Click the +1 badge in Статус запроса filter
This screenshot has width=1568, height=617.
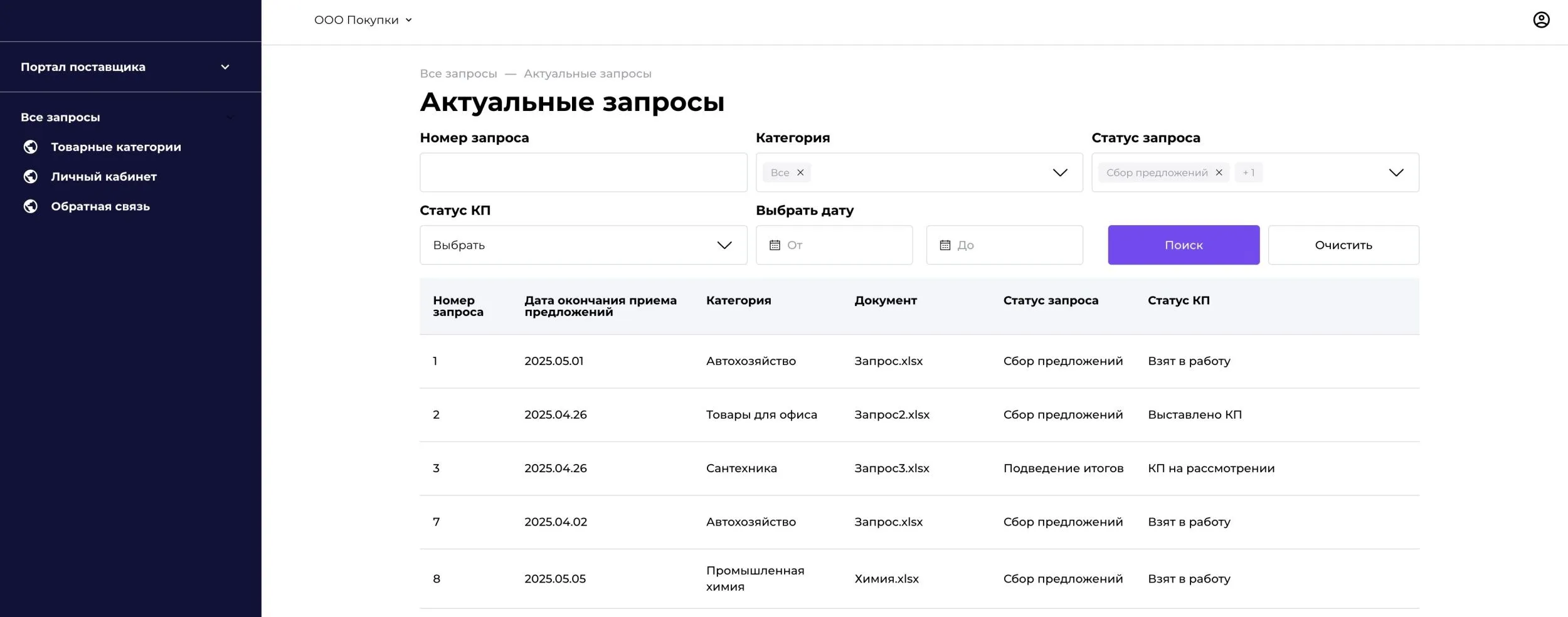(x=1248, y=172)
